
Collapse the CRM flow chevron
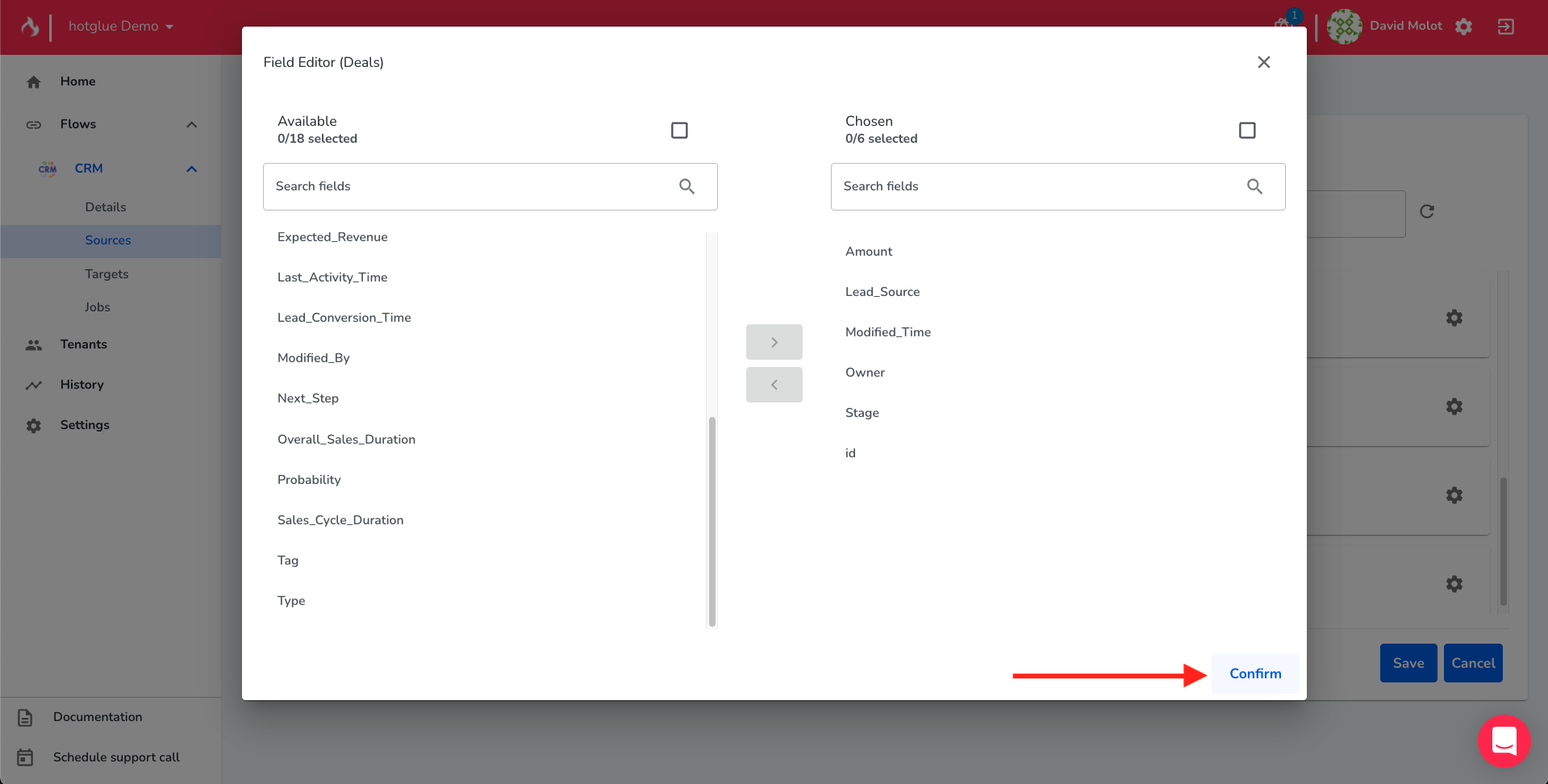[191, 169]
